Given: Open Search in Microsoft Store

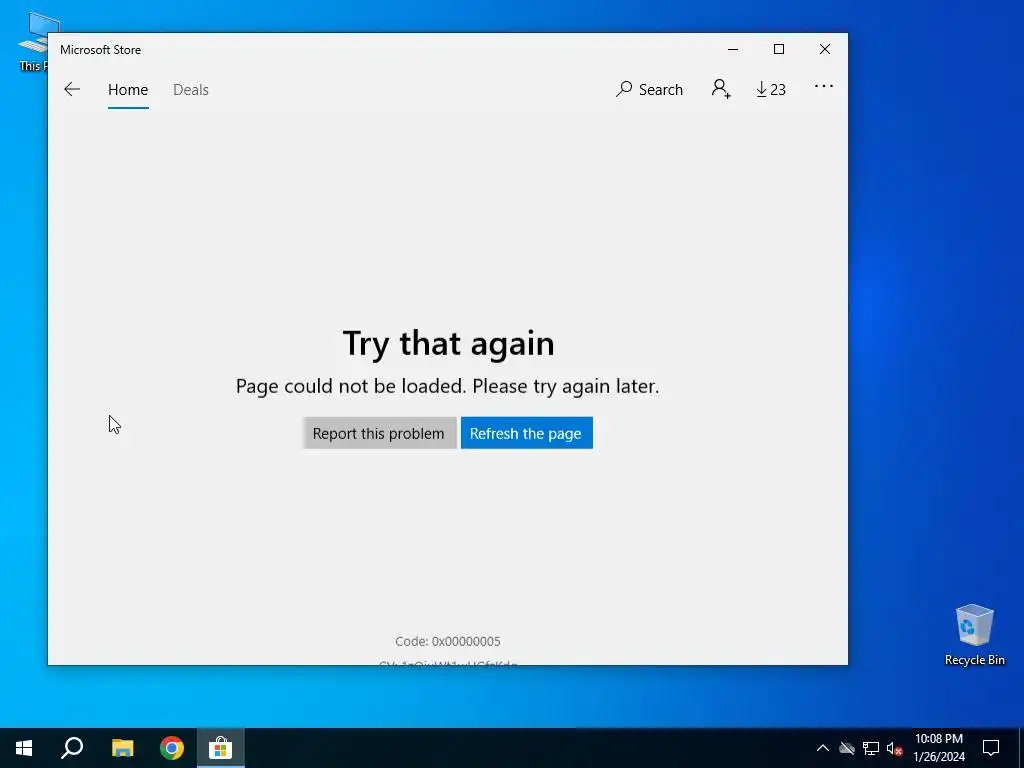Looking at the screenshot, I should click(649, 89).
